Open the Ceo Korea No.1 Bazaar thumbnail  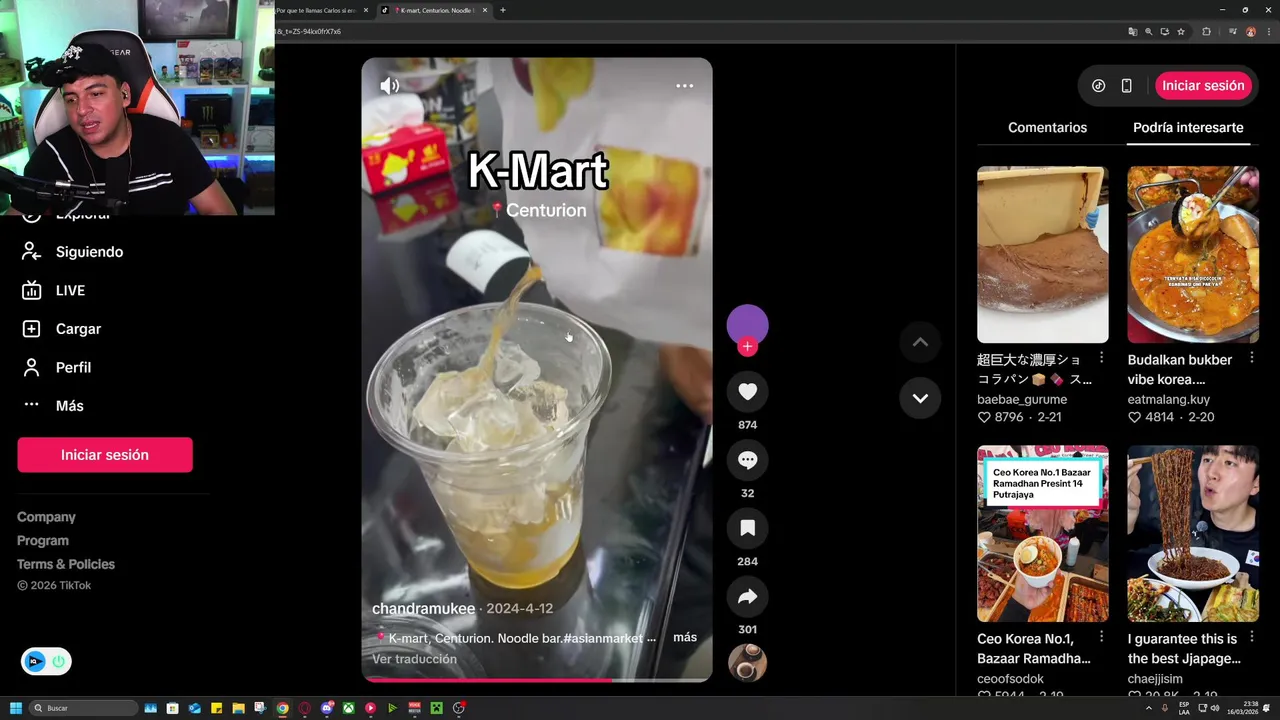point(1043,534)
